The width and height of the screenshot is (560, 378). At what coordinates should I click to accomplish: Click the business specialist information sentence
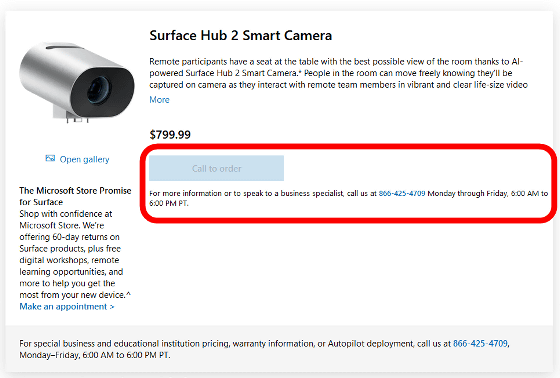349,198
